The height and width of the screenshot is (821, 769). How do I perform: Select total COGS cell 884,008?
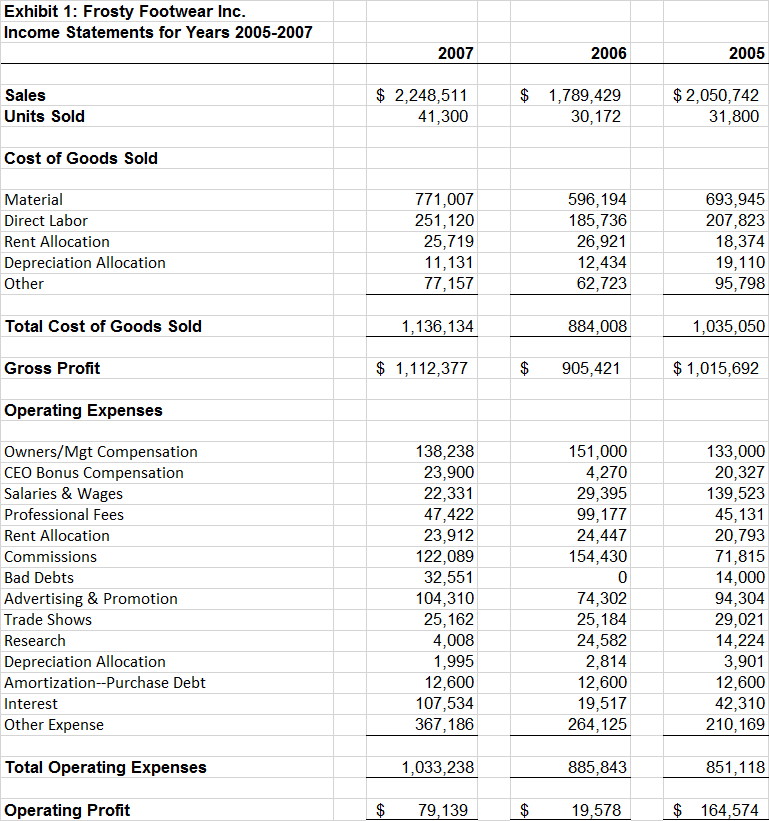coord(597,327)
